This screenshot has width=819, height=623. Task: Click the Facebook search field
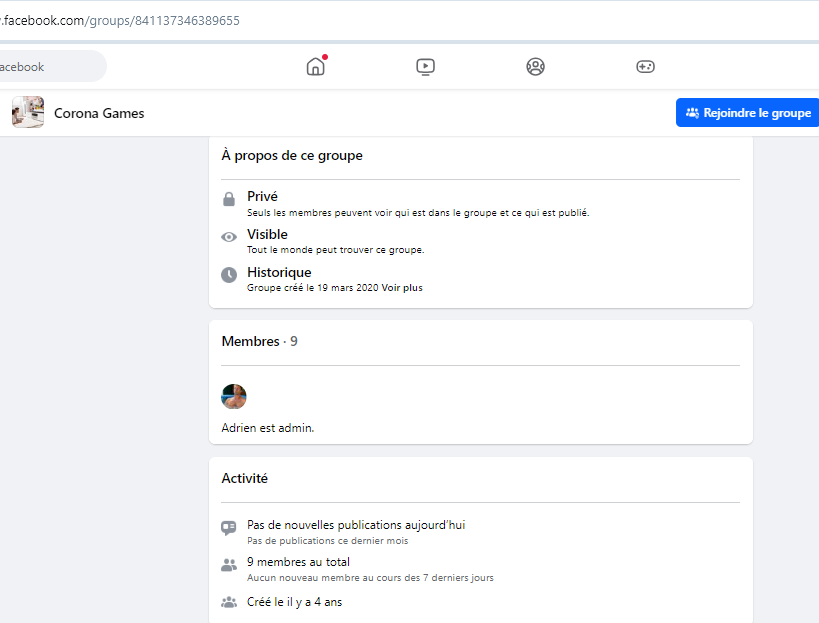coord(50,67)
